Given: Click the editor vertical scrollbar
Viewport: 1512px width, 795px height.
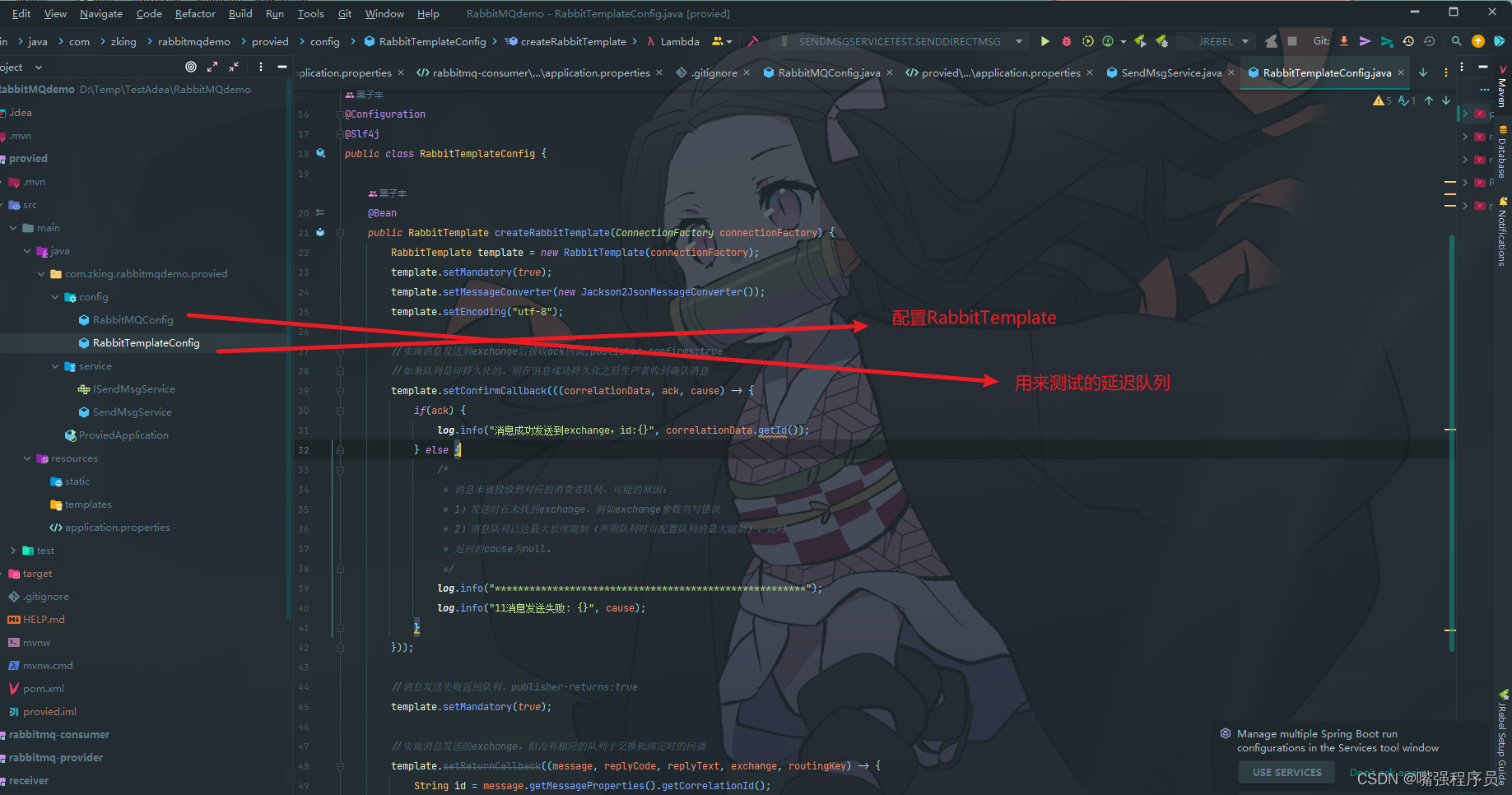Looking at the screenshot, I should (1451, 444).
